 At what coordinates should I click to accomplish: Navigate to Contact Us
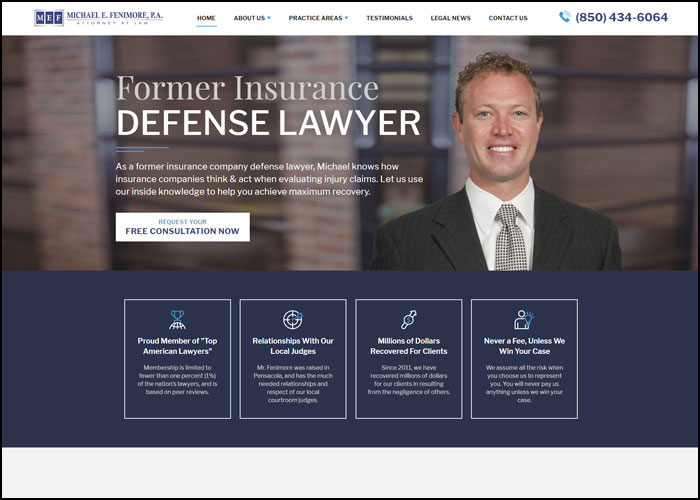tap(508, 18)
